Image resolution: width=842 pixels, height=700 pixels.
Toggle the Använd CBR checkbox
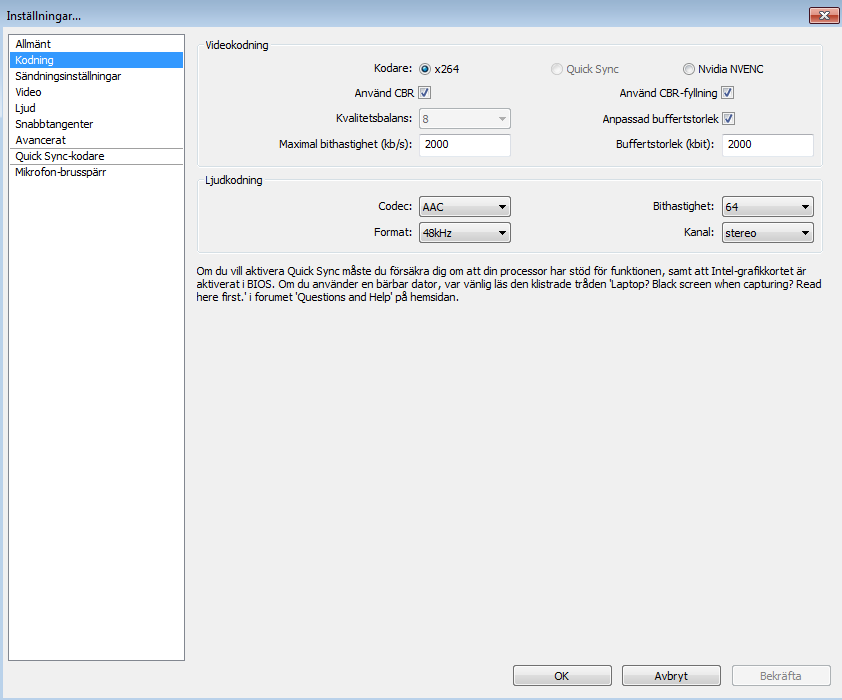pos(425,94)
